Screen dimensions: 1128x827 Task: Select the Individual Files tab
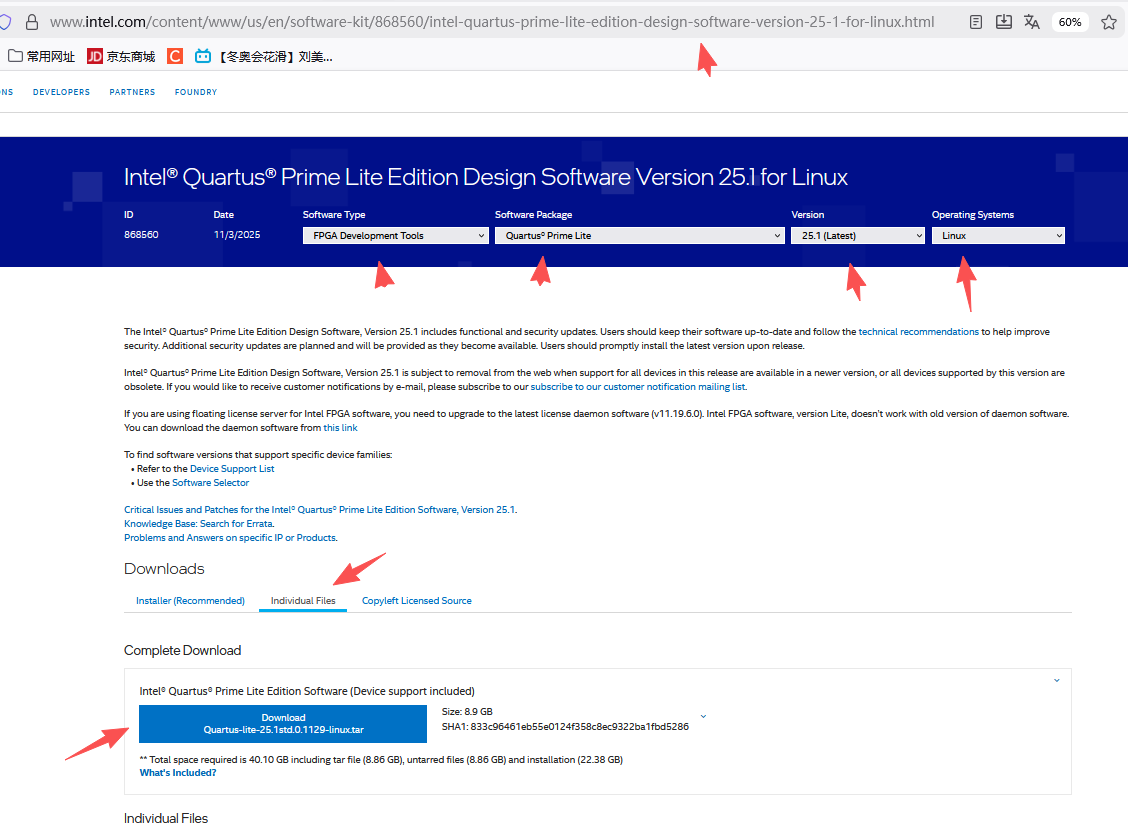[x=303, y=600]
